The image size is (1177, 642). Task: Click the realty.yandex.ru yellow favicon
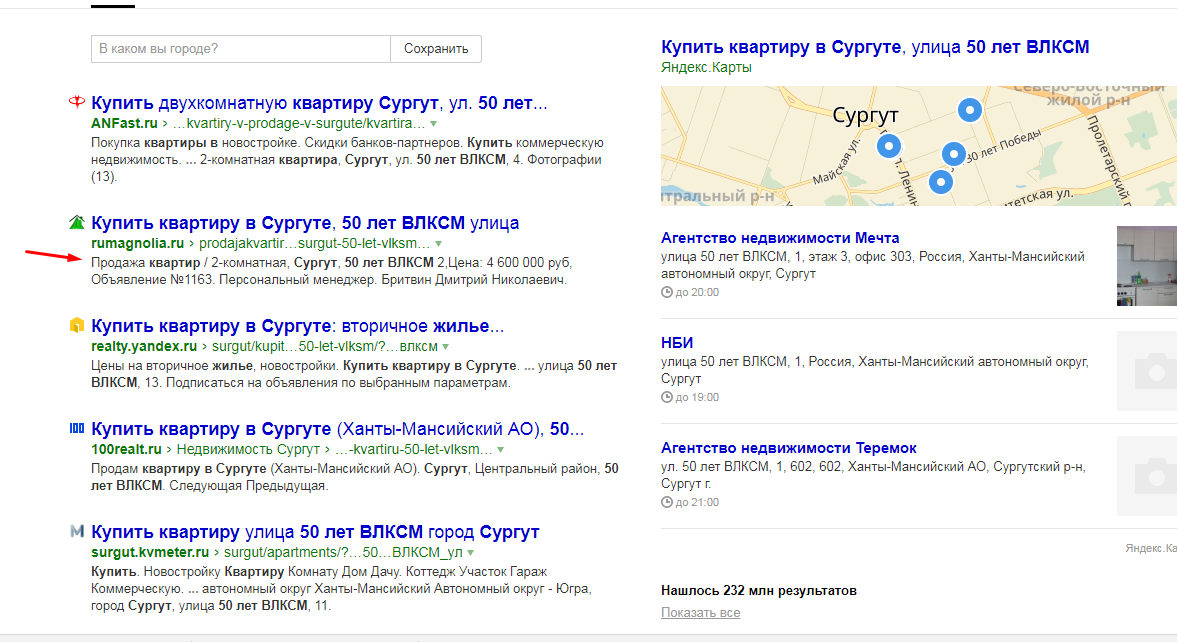pos(77,325)
